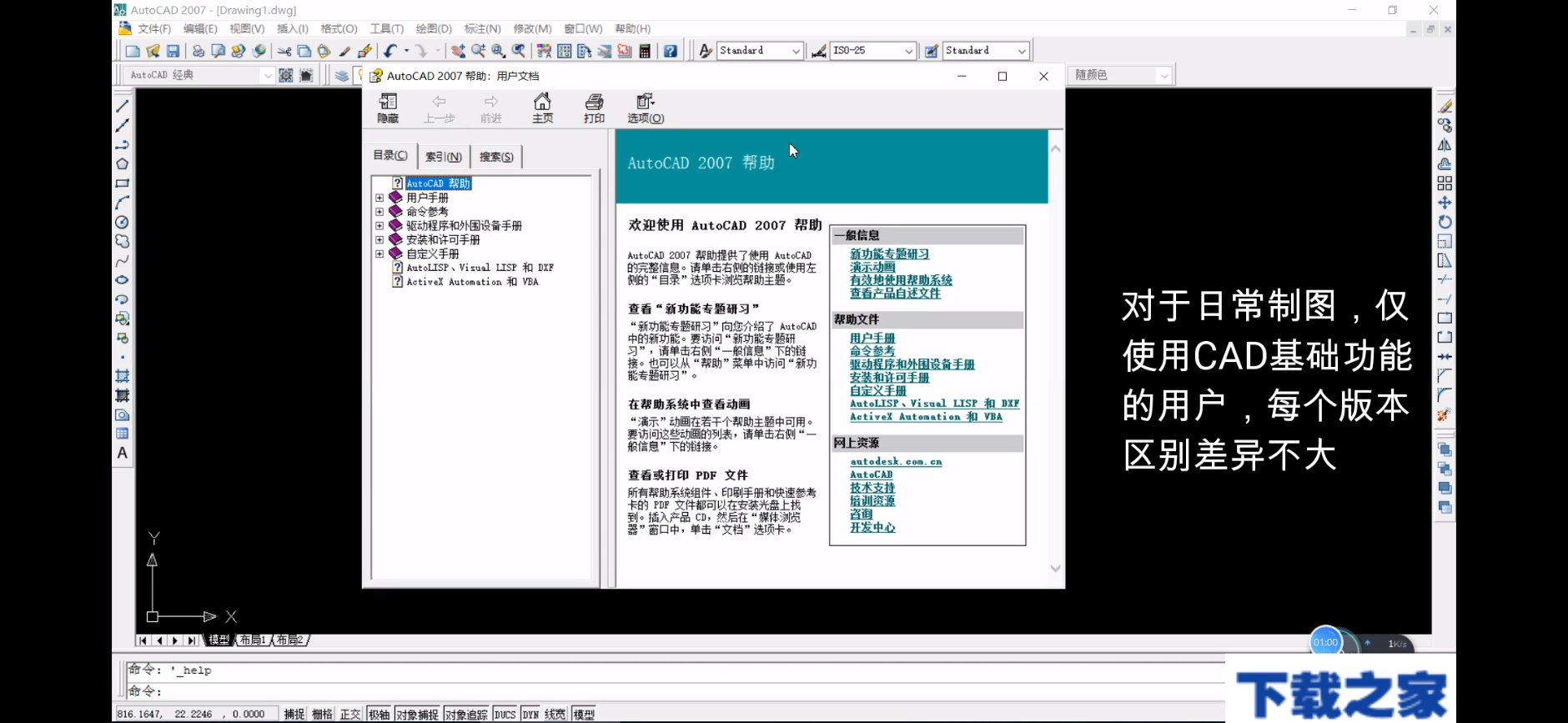Switch to the 搜索(S) tab
The image size is (1568, 723).
[496, 157]
